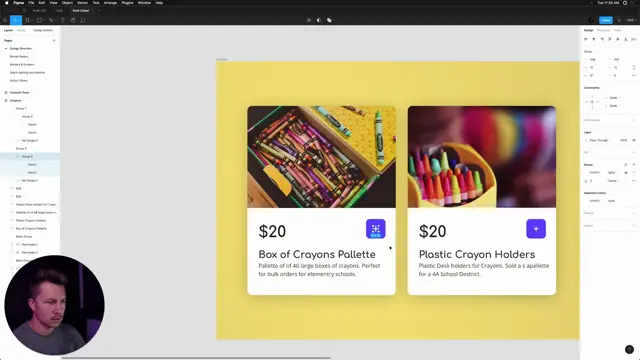Click the Box of Crayons Pallette heading
Image resolution: width=640 pixels, height=360 pixels.
click(x=317, y=254)
